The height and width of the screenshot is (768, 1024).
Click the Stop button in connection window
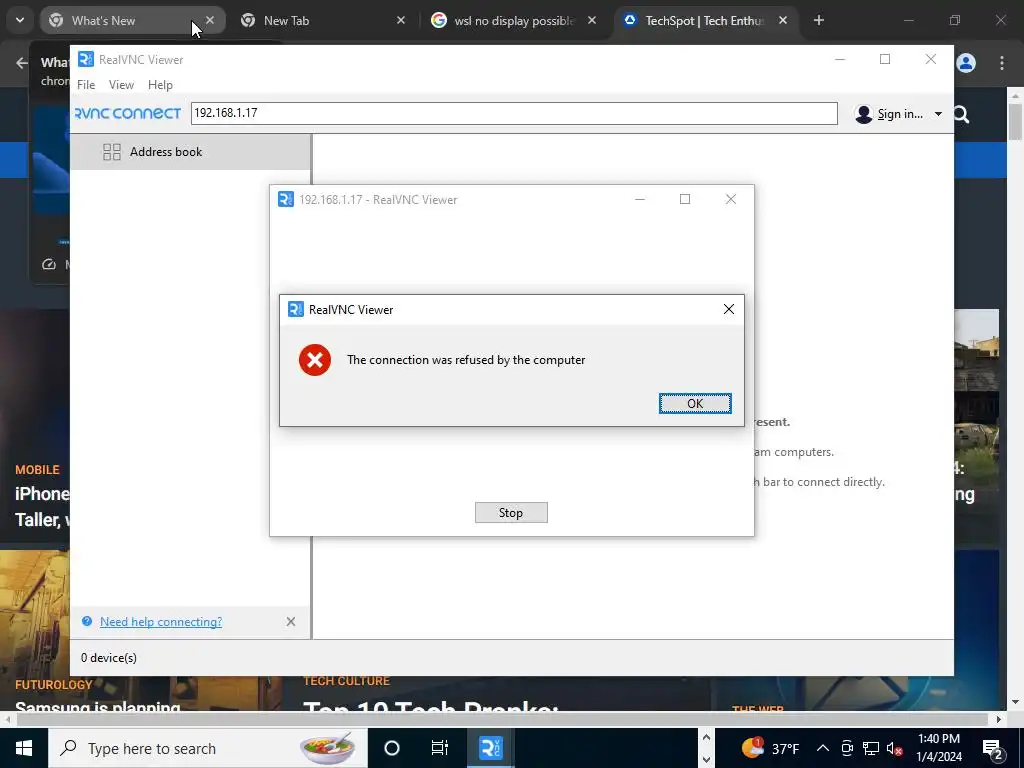tap(511, 513)
